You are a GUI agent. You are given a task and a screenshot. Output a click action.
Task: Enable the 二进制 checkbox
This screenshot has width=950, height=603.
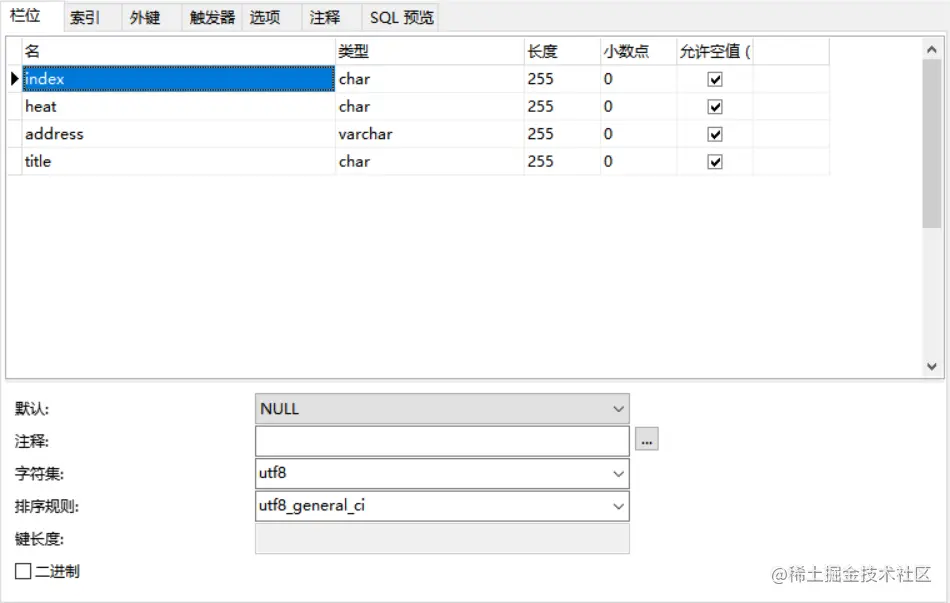coord(23,571)
